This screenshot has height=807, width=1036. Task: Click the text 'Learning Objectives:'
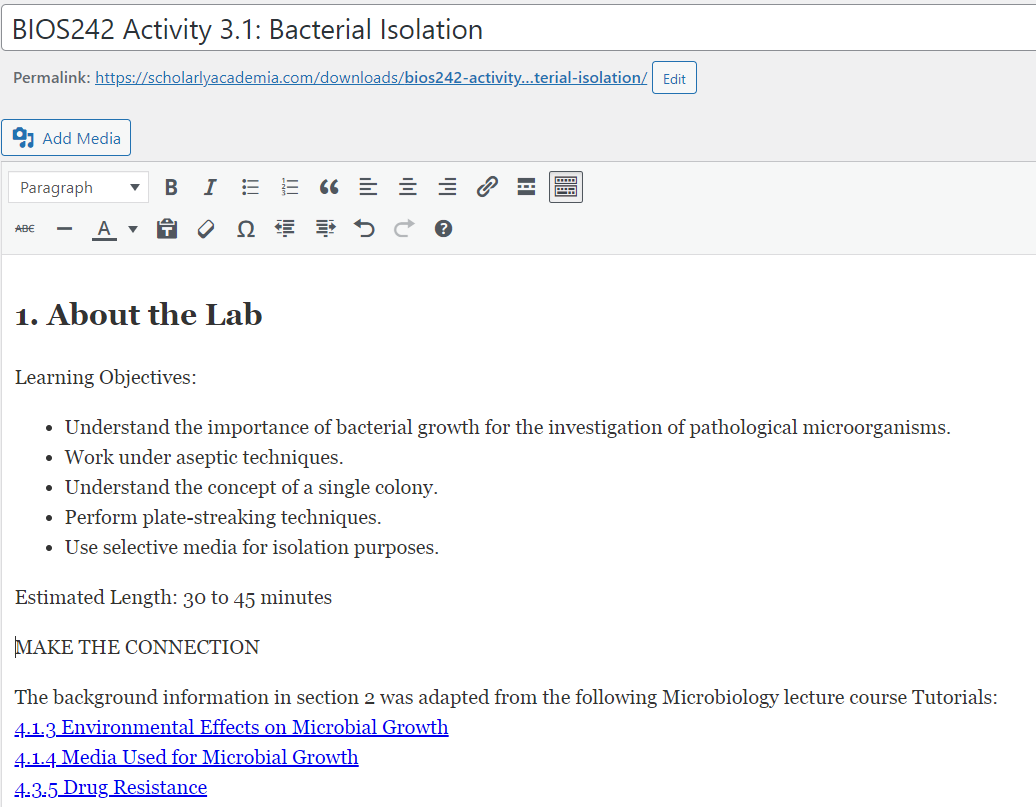(x=106, y=377)
